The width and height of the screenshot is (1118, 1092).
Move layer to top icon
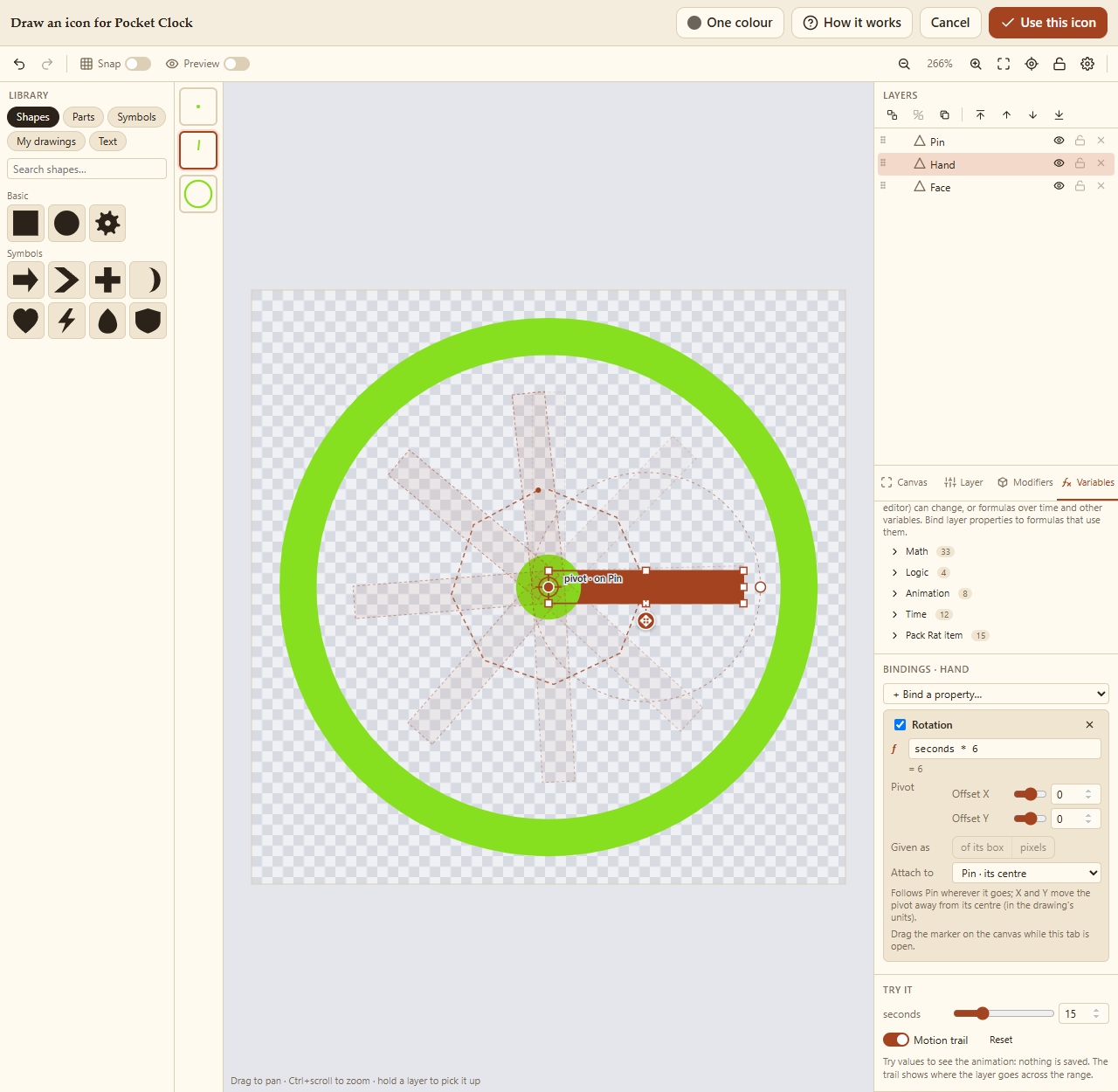point(980,114)
